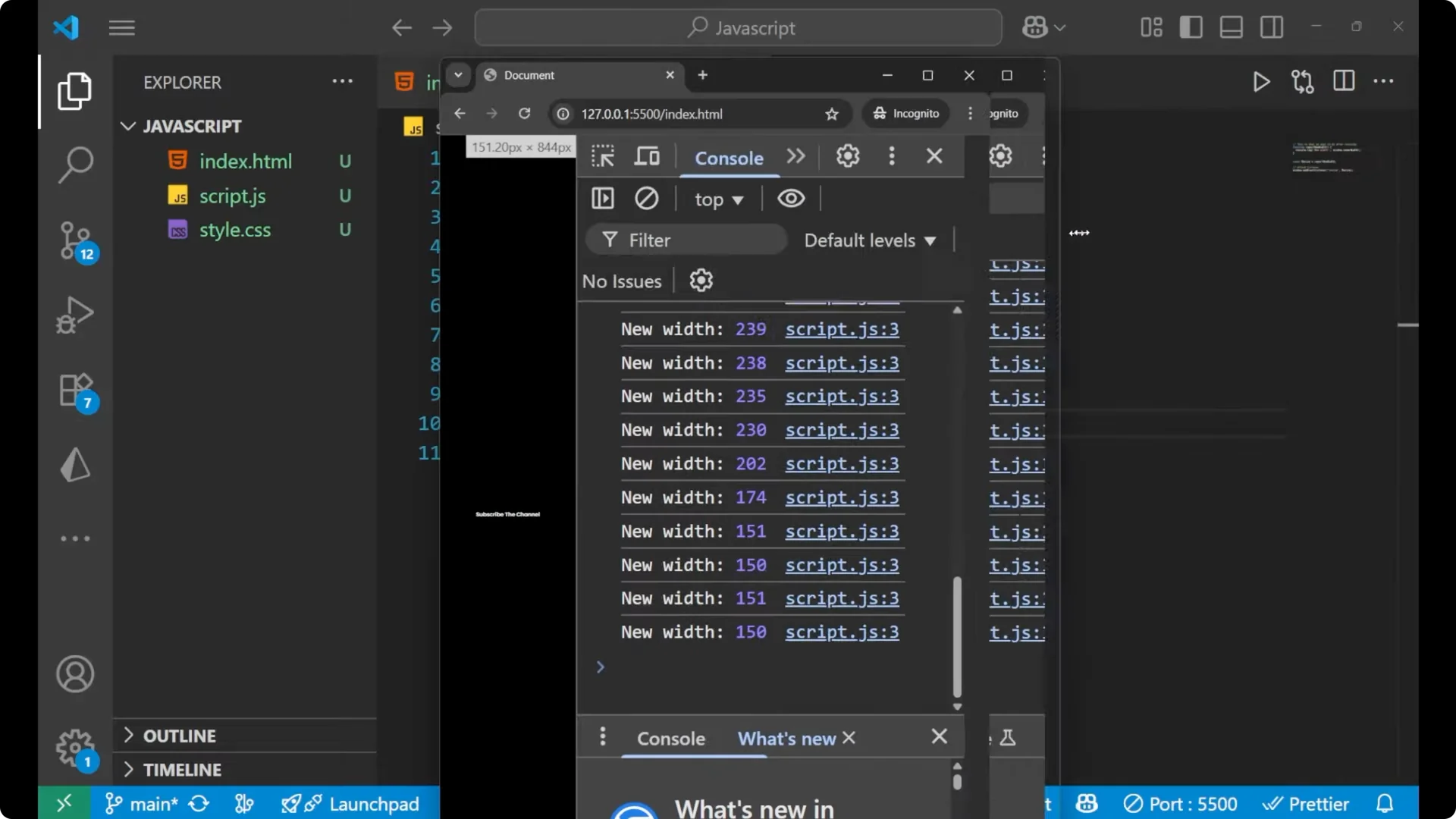The width and height of the screenshot is (1456, 819).
Task: Click the console vertical scrollbar thumb
Action: click(x=957, y=637)
